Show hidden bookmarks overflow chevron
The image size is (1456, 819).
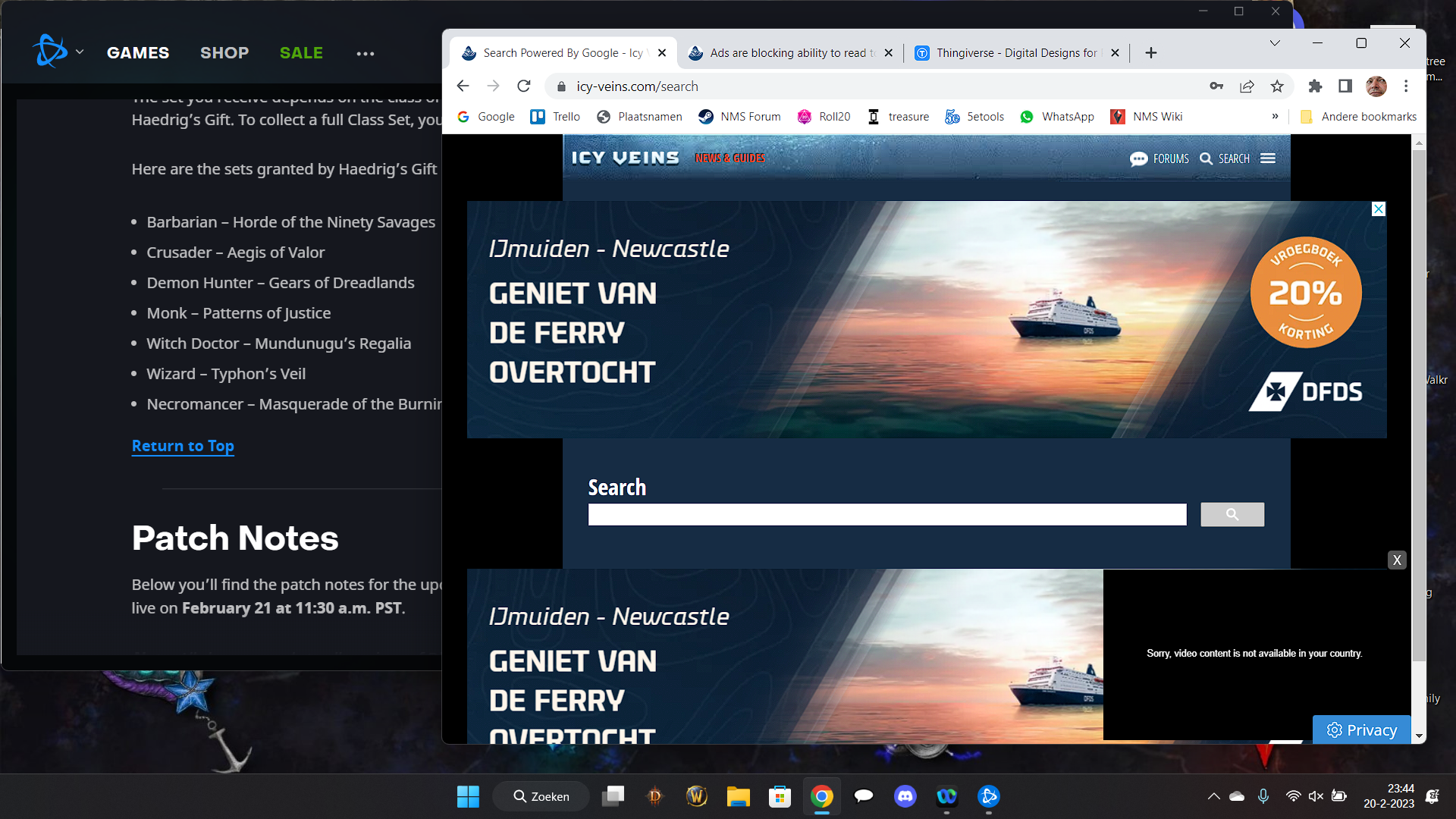[1275, 117]
